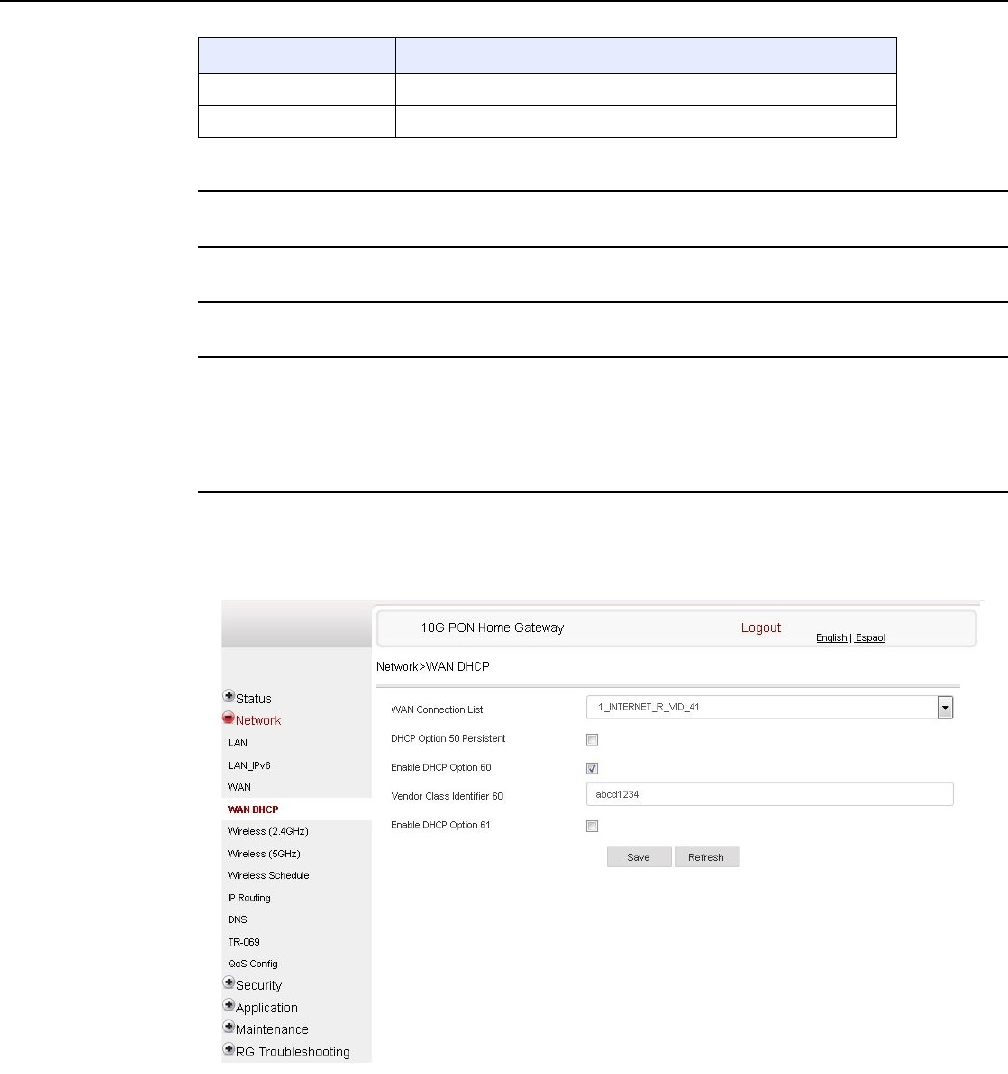The height and width of the screenshot is (1074, 1008).
Task: Uncheck Enable DHCP Option 60 checkbox
Action: tap(592, 769)
